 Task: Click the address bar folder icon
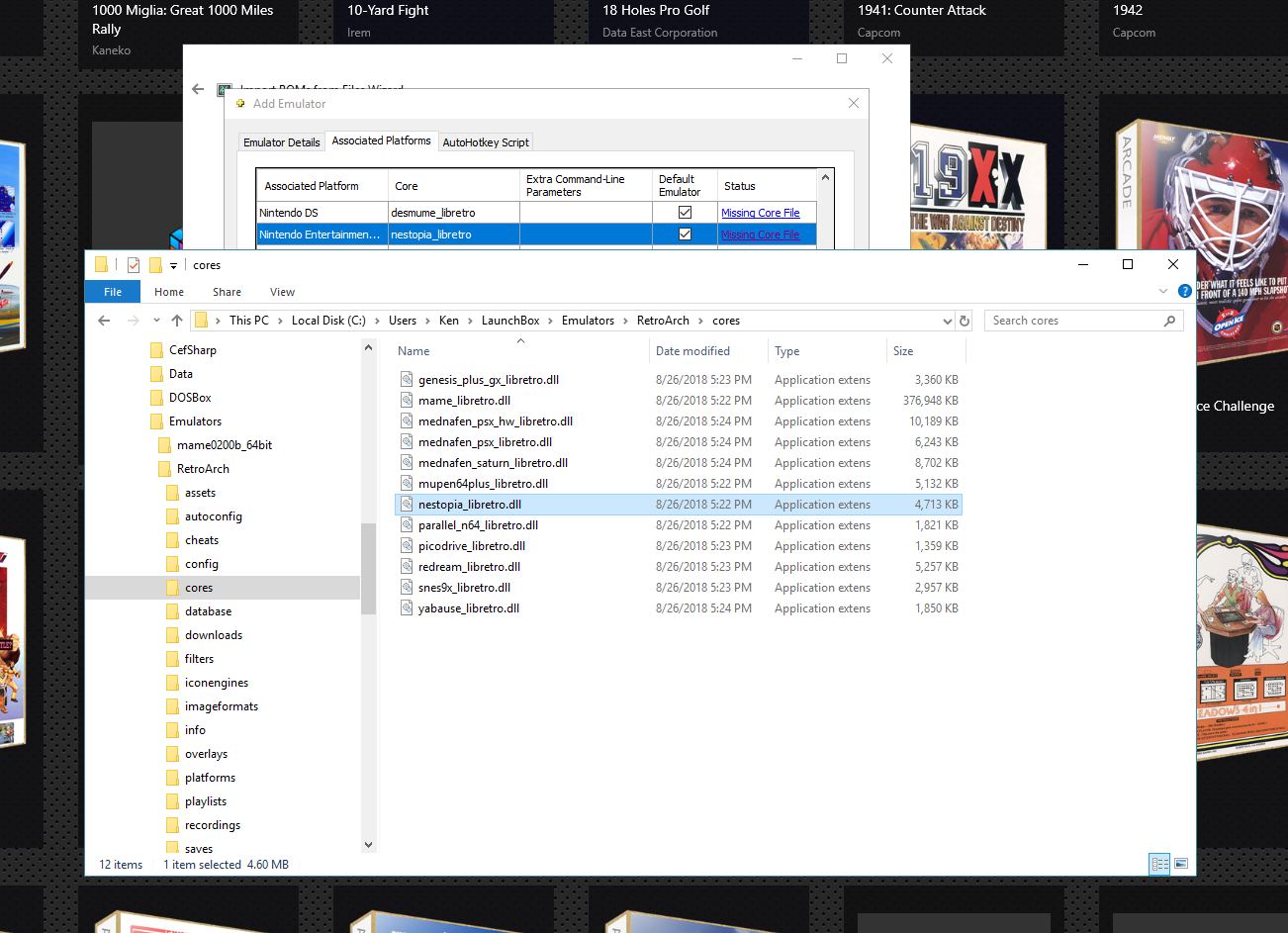pyautogui.click(x=201, y=321)
